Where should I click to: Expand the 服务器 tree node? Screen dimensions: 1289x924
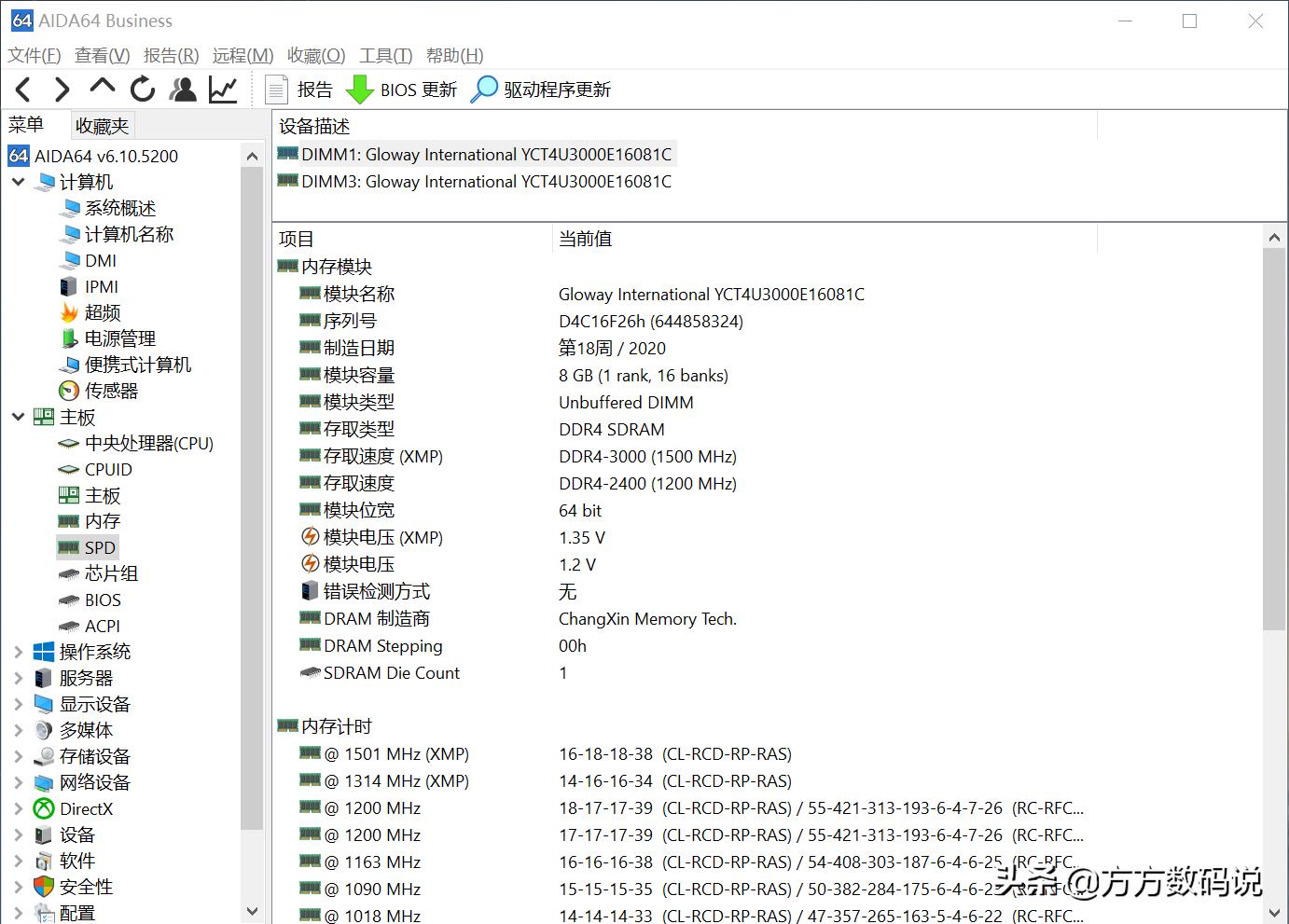point(18,678)
